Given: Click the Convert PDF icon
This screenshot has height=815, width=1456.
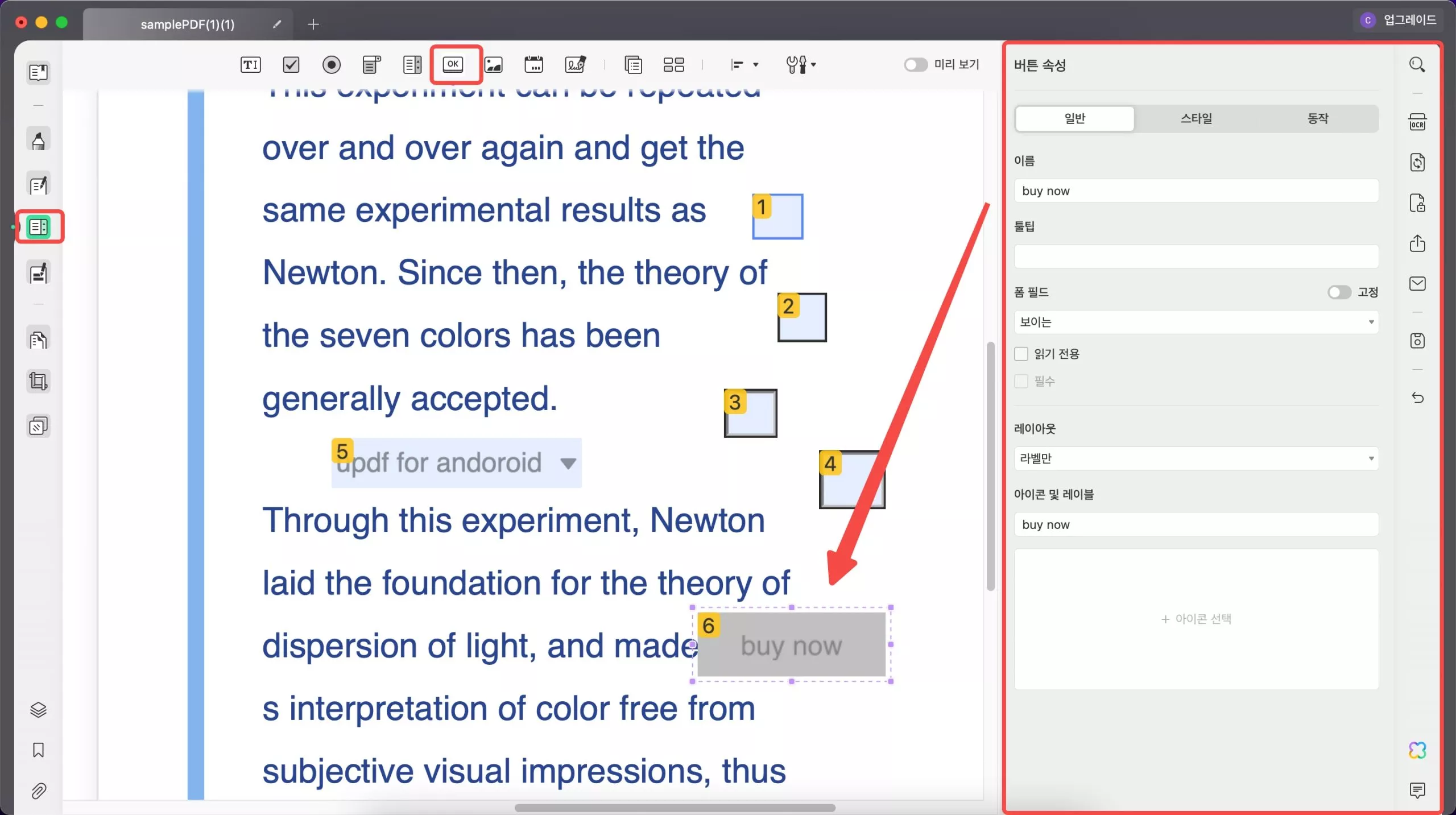Looking at the screenshot, I should tap(1417, 162).
